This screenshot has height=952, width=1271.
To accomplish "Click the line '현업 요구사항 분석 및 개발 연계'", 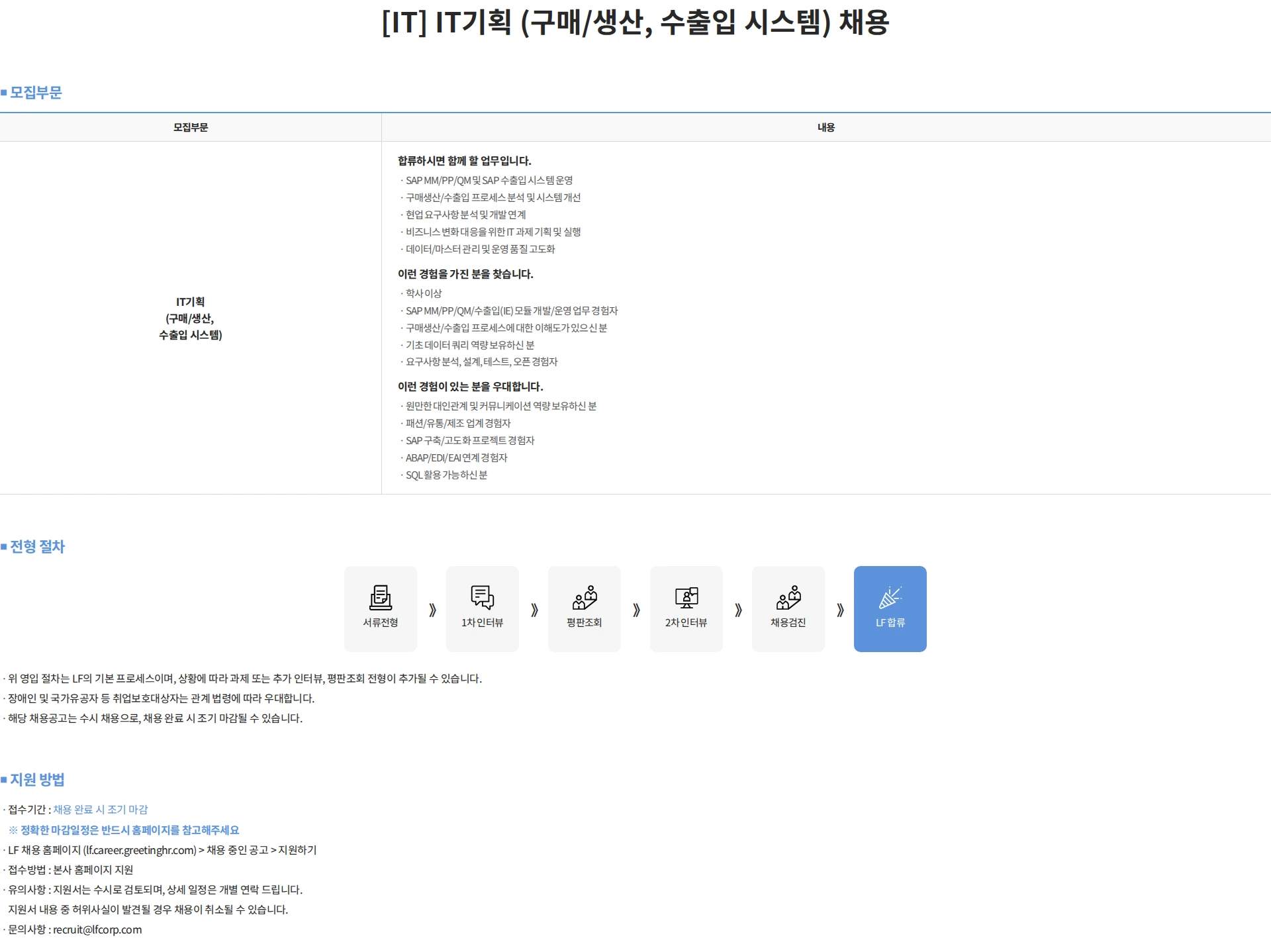I will [466, 214].
